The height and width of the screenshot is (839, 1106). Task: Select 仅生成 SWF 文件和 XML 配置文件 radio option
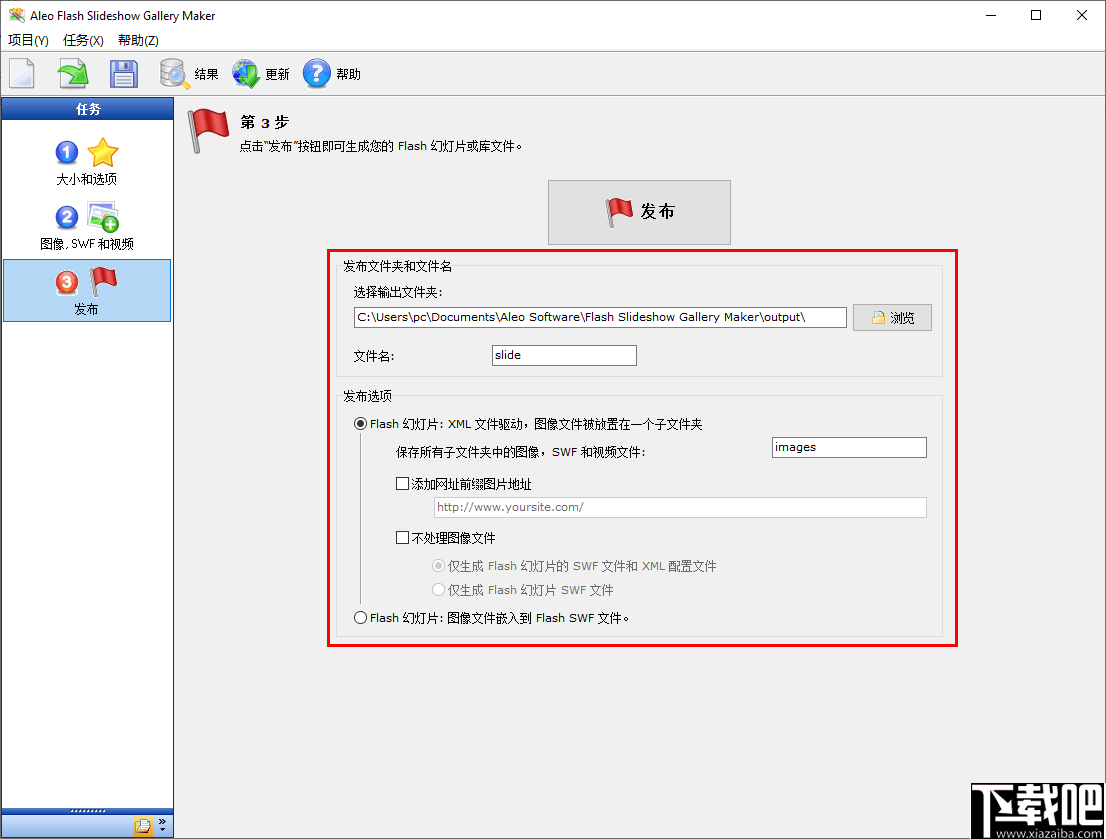point(439,566)
